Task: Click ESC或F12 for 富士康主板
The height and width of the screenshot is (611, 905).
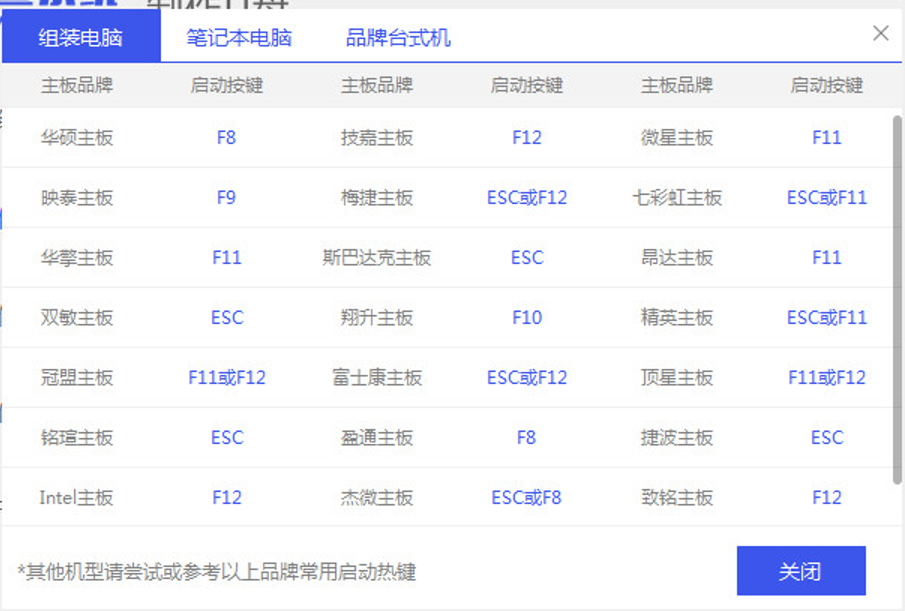Action: point(527,377)
